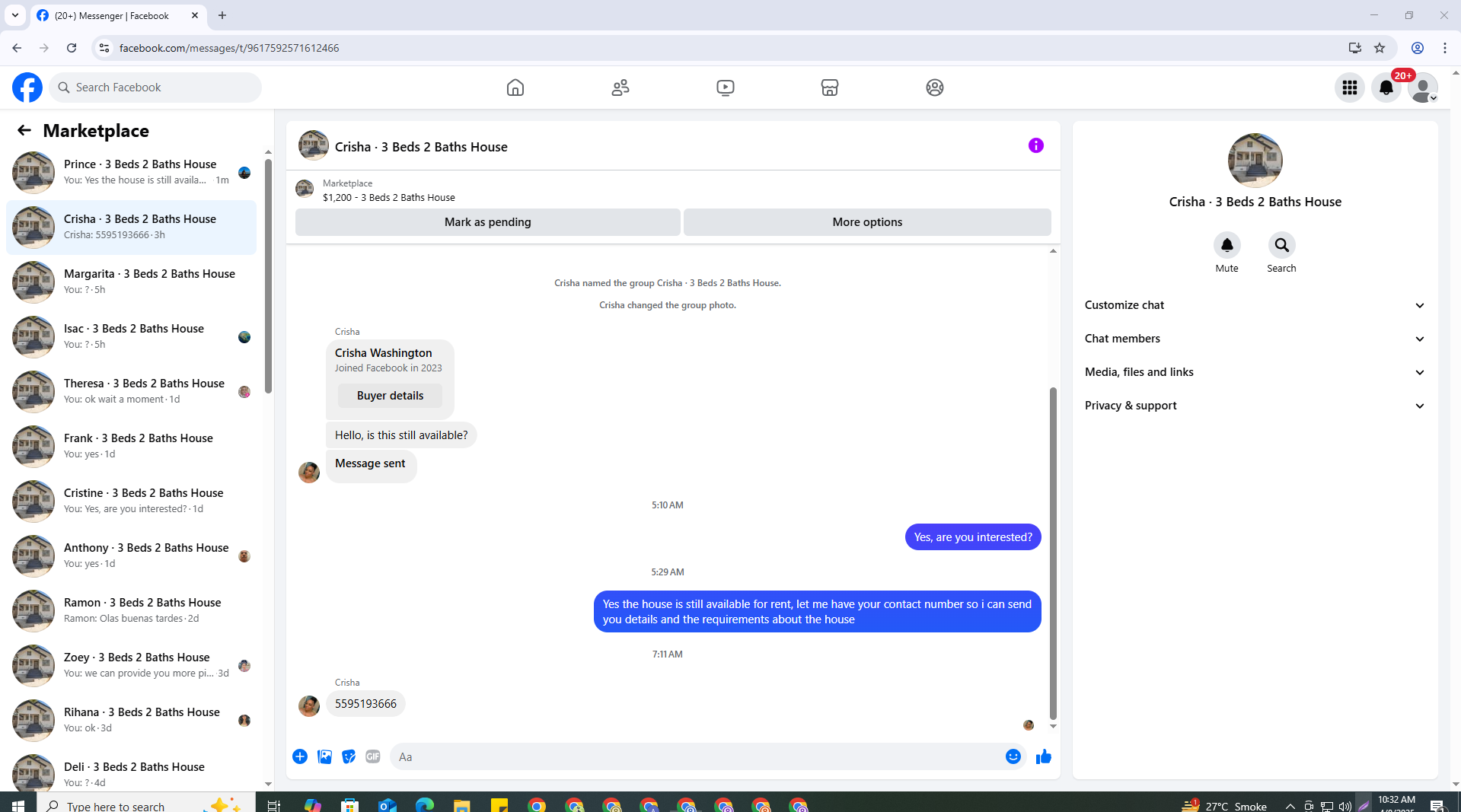Click More options button
The height and width of the screenshot is (812, 1461).
(x=867, y=222)
